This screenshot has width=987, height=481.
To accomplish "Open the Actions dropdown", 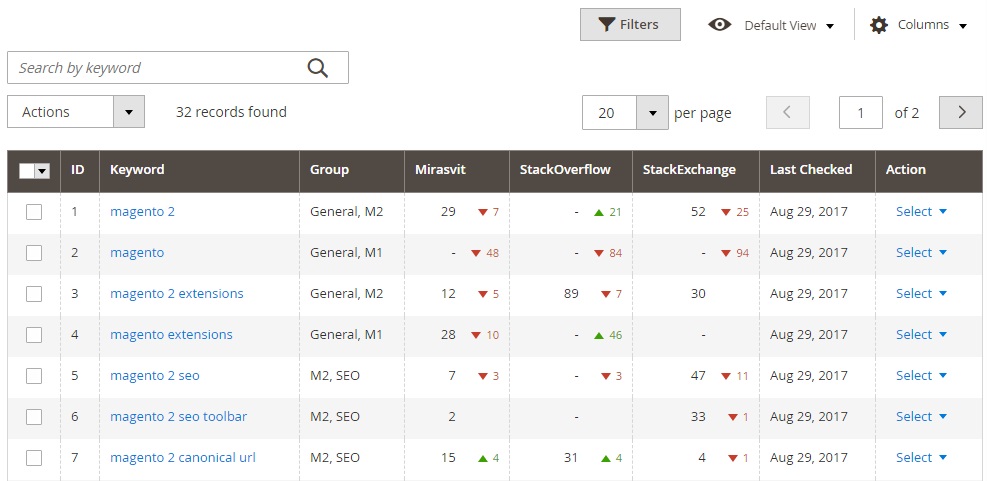I will (x=76, y=112).
